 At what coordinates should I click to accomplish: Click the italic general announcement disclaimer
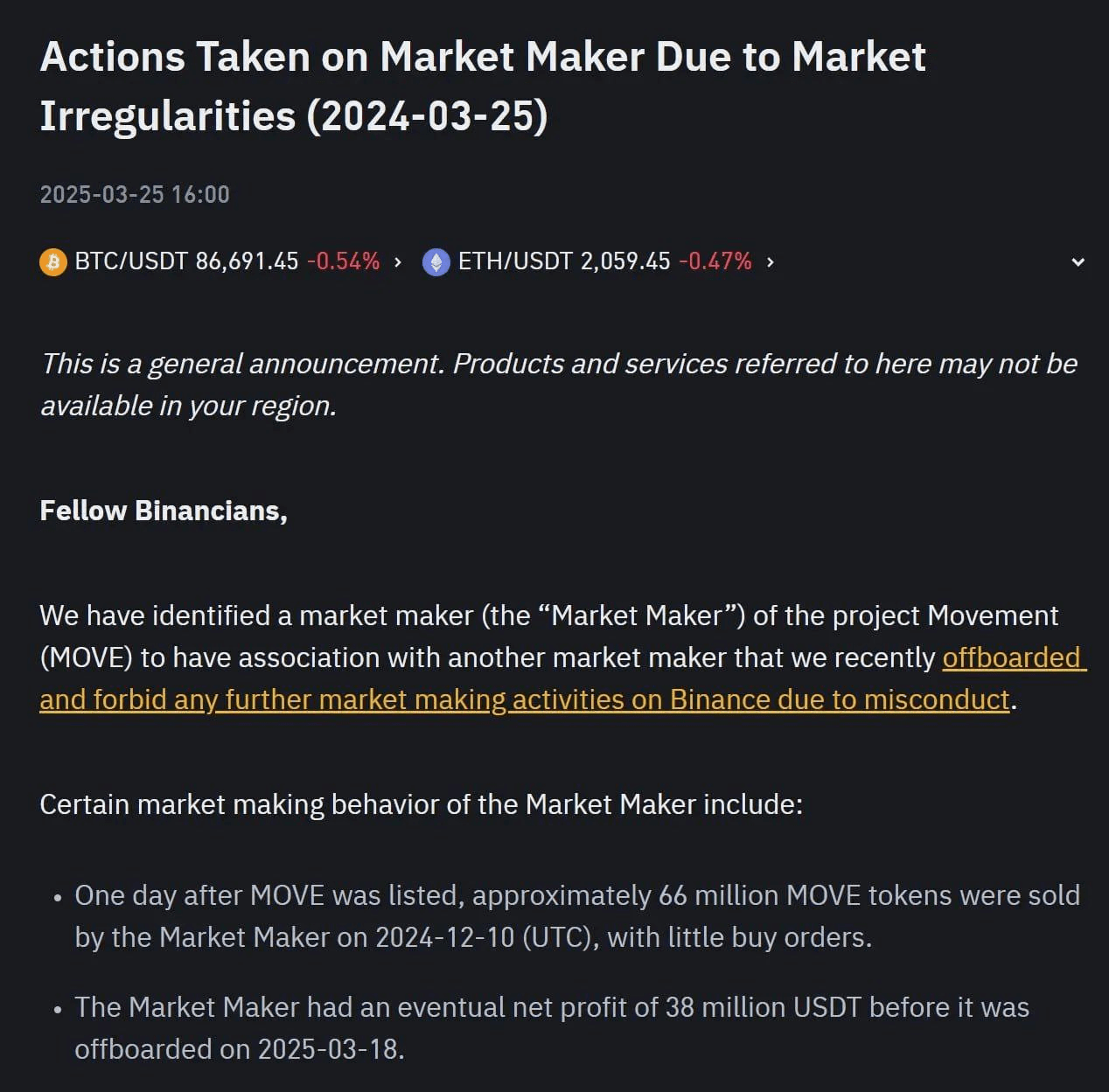(558, 385)
